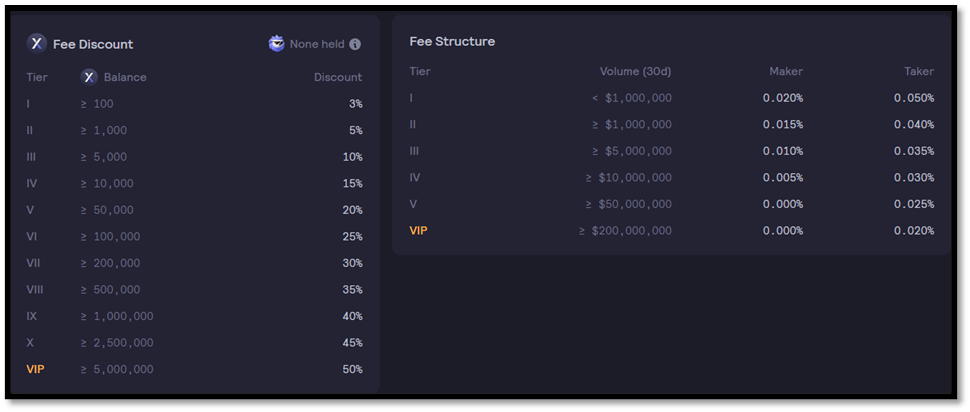Click the mascot avatar icon near None held

(x=277, y=44)
